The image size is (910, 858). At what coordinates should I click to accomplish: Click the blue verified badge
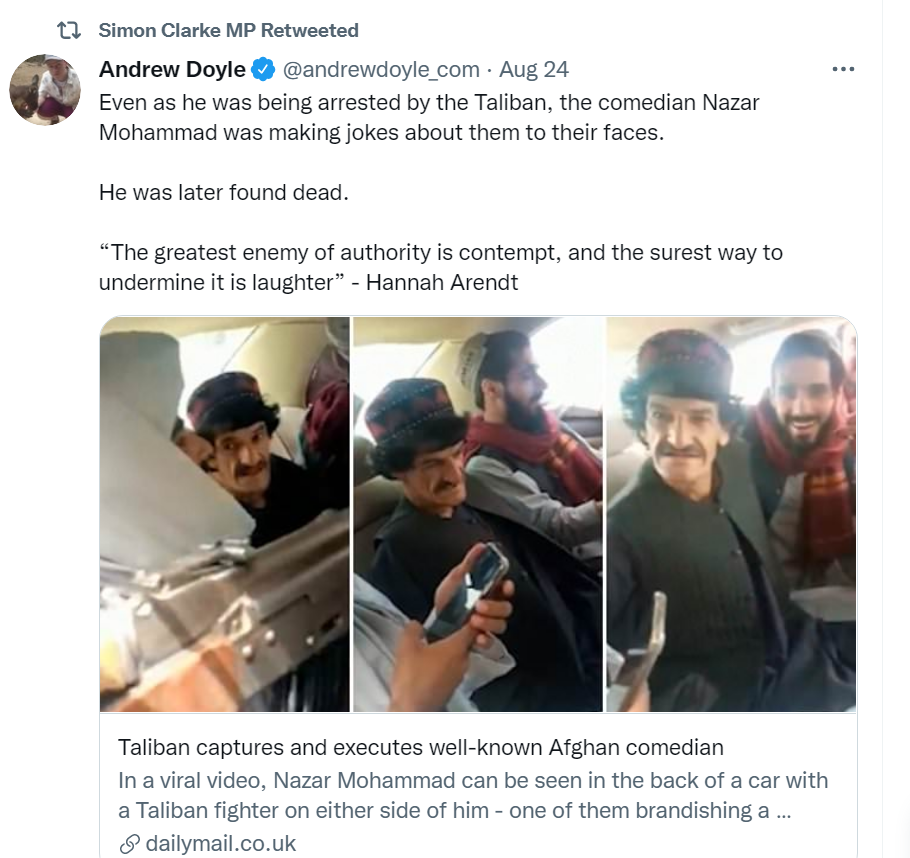264,69
